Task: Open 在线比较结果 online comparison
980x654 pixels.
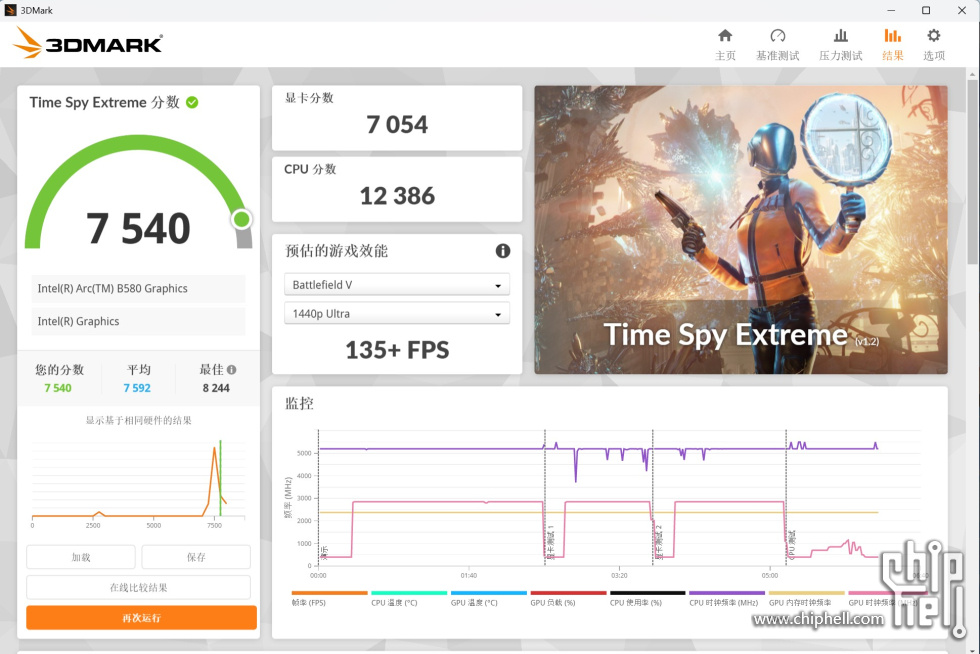Action: [138, 587]
